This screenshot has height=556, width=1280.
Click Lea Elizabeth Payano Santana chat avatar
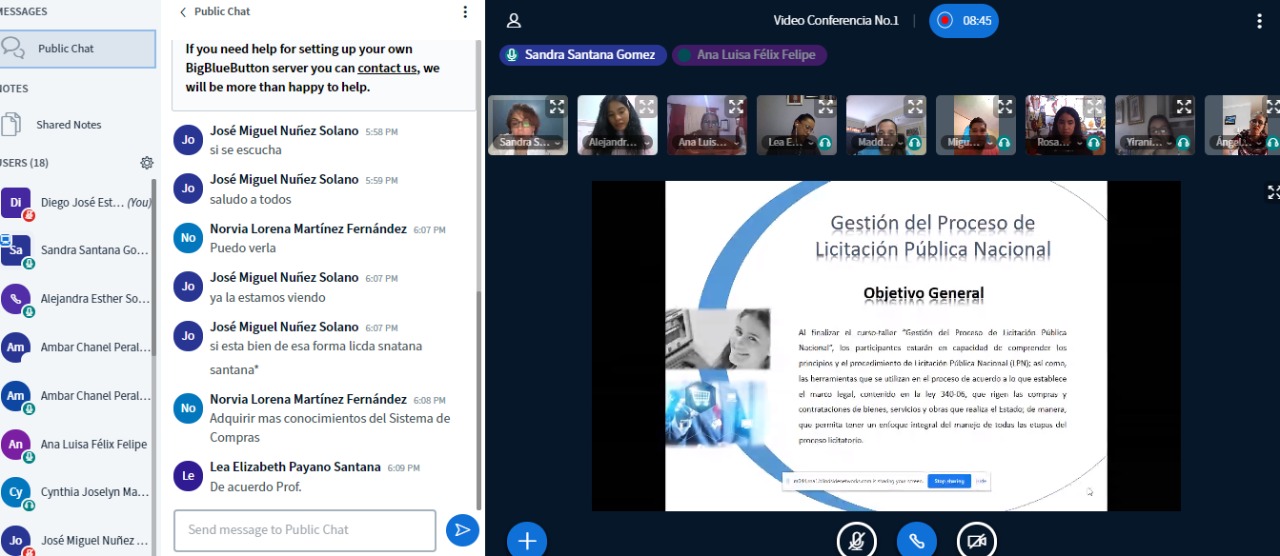[187, 476]
